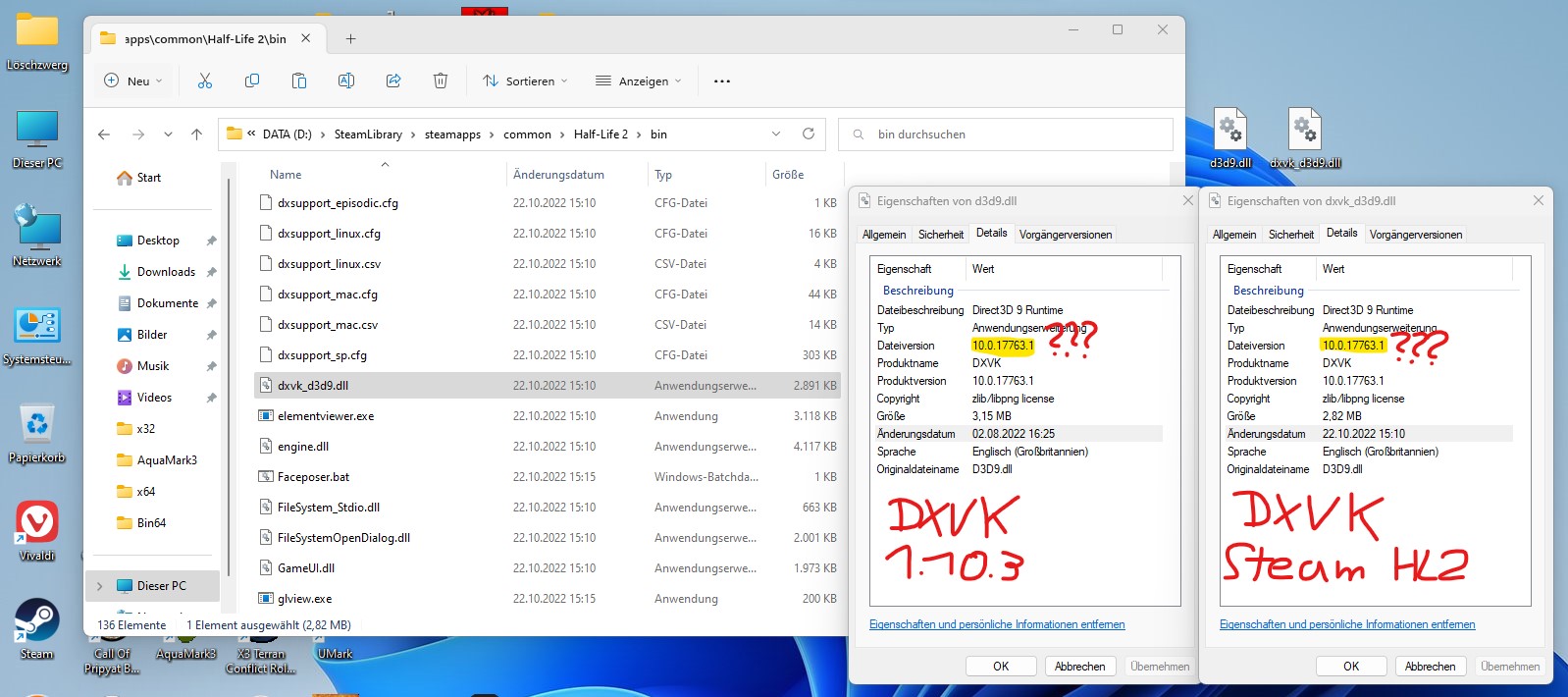The image size is (1568, 697).
Task: Select file engine.dll in list
Action: pos(549,447)
